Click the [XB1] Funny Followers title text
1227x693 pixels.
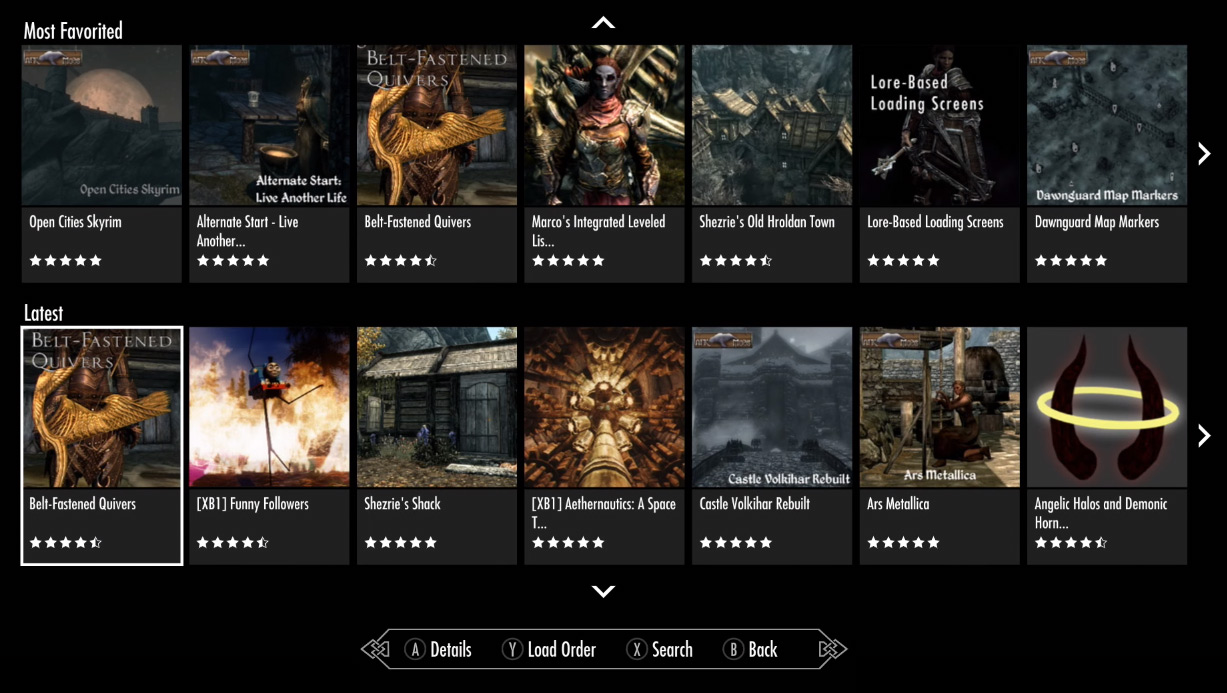[253, 504]
